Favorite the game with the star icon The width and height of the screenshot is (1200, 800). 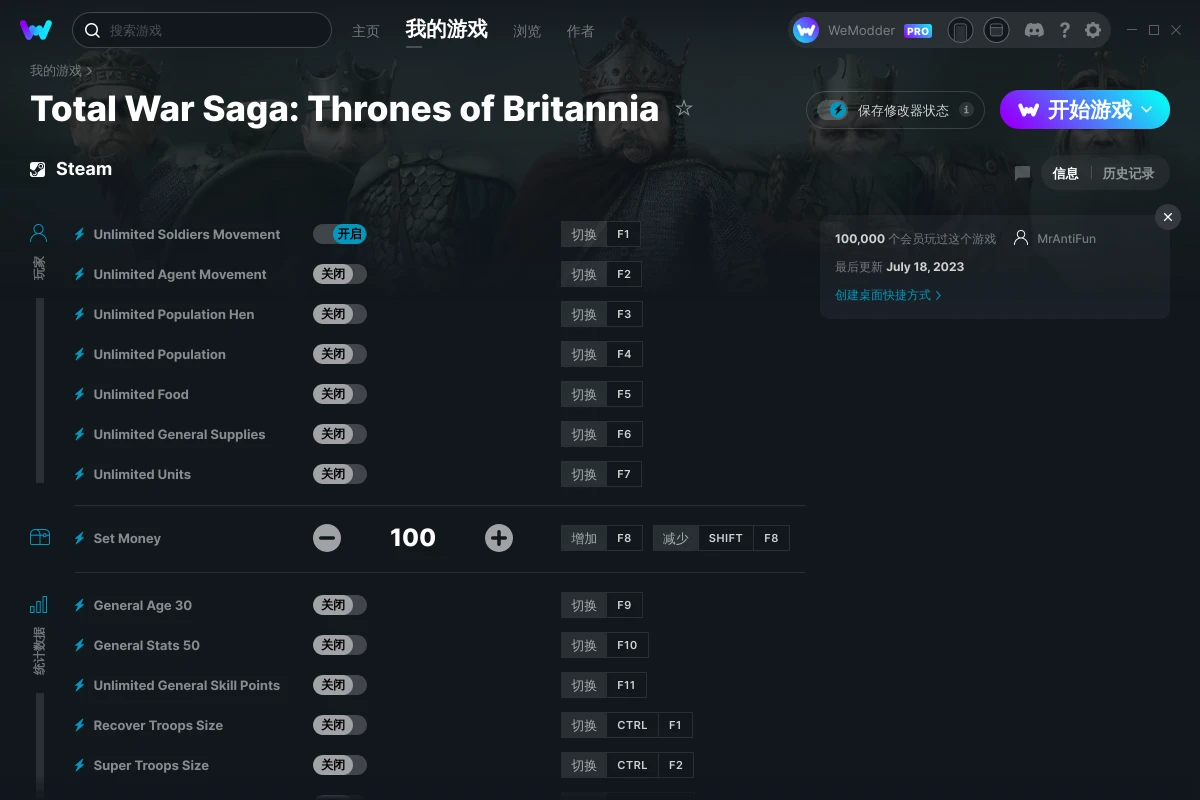(684, 108)
